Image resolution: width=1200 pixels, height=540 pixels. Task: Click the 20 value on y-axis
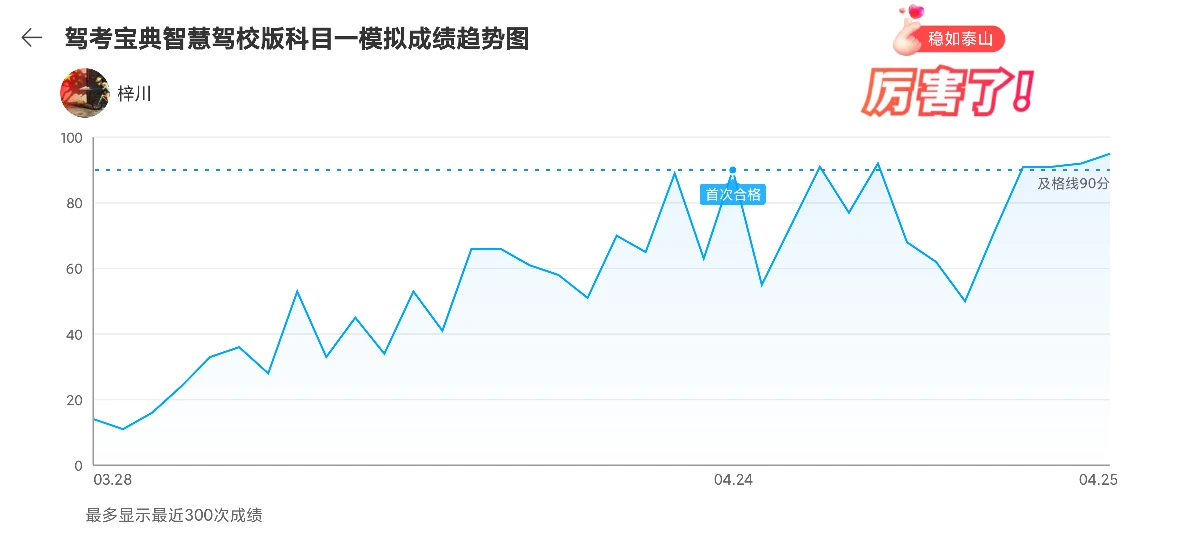click(74, 400)
